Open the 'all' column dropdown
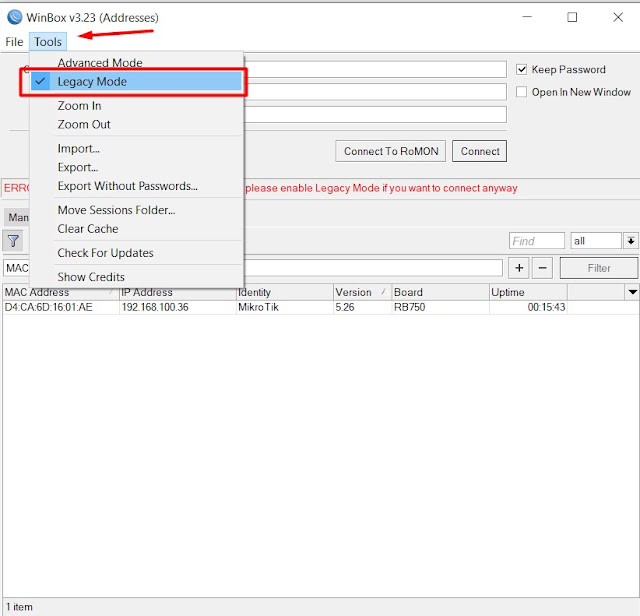The width and height of the screenshot is (640, 616). coord(631,241)
